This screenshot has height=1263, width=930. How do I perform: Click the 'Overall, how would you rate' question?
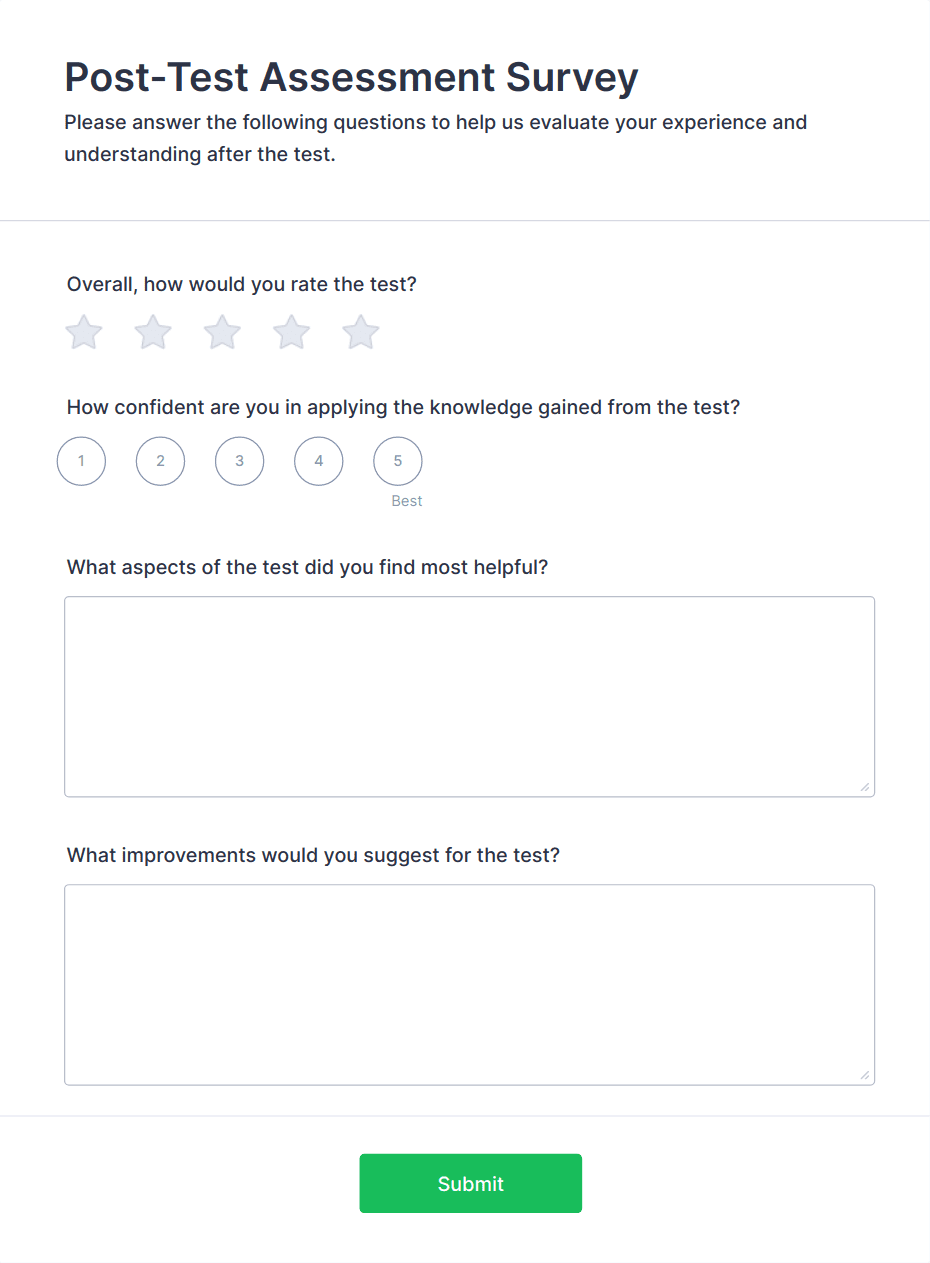[241, 284]
